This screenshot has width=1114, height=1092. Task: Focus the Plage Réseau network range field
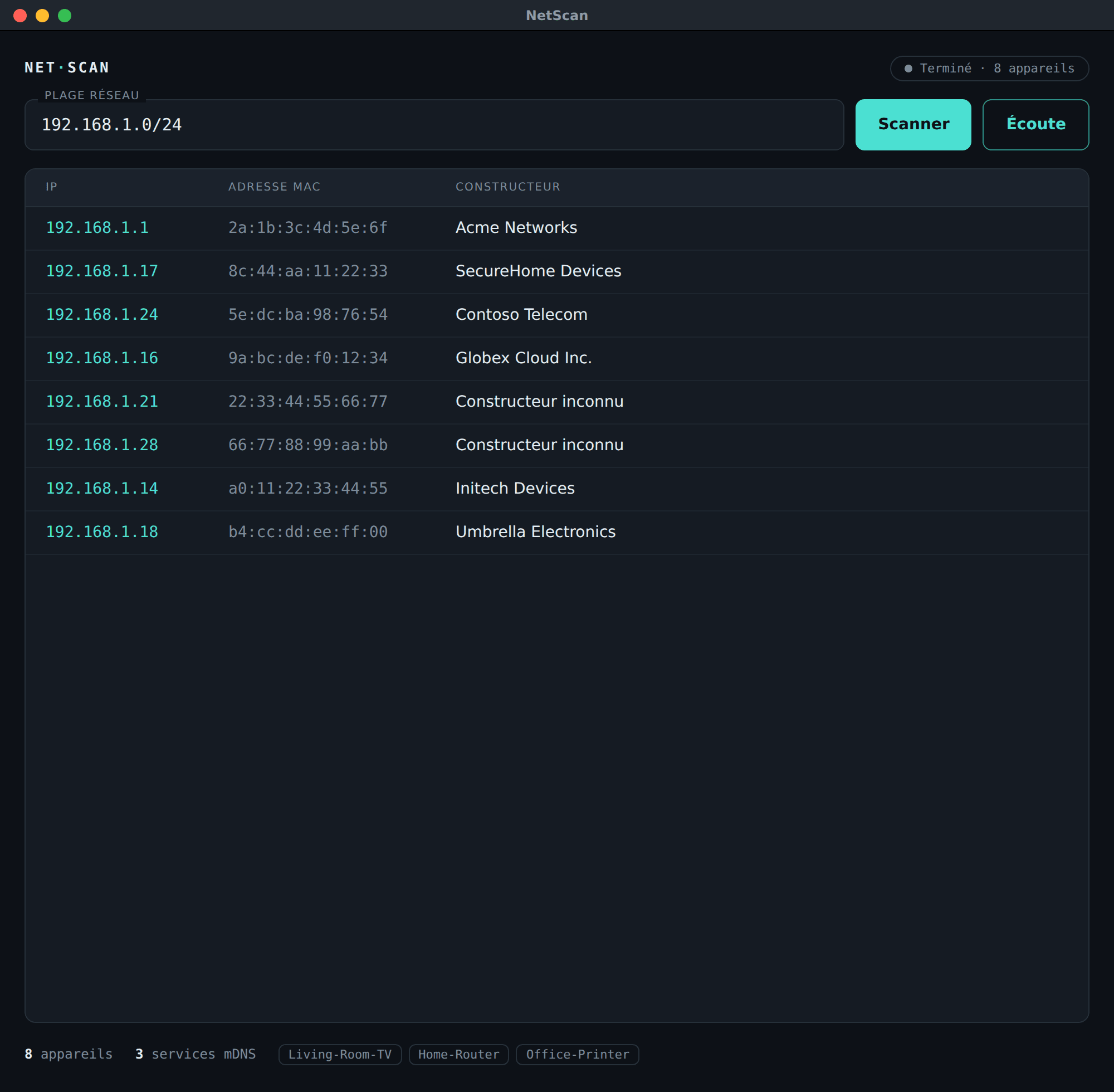(x=434, y=124)
